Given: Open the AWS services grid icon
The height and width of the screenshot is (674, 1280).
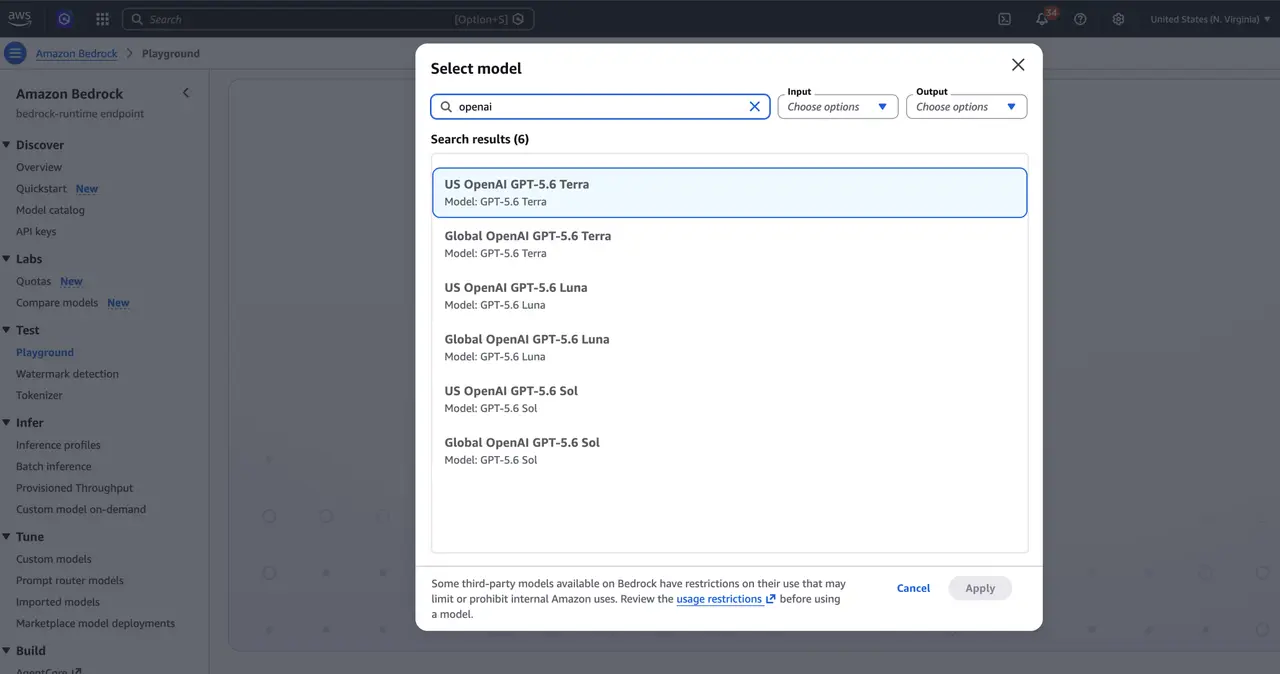Looking at the screenshot, I should click(x=102, y=19).
